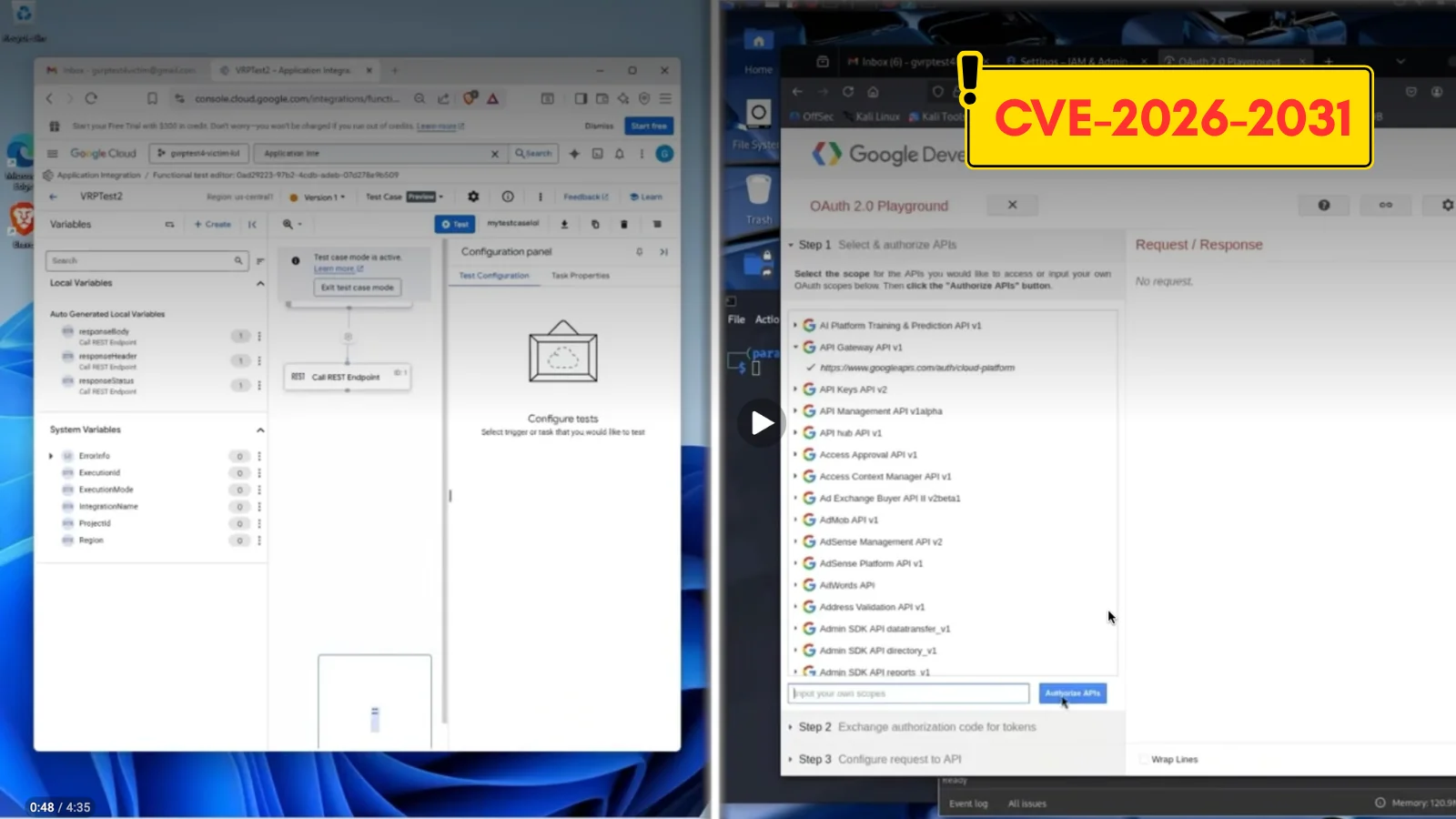Click the Gemini sparkle icon in Cloud header
The height and width of the screenshot is (819, 1456).
click(574, 154)
